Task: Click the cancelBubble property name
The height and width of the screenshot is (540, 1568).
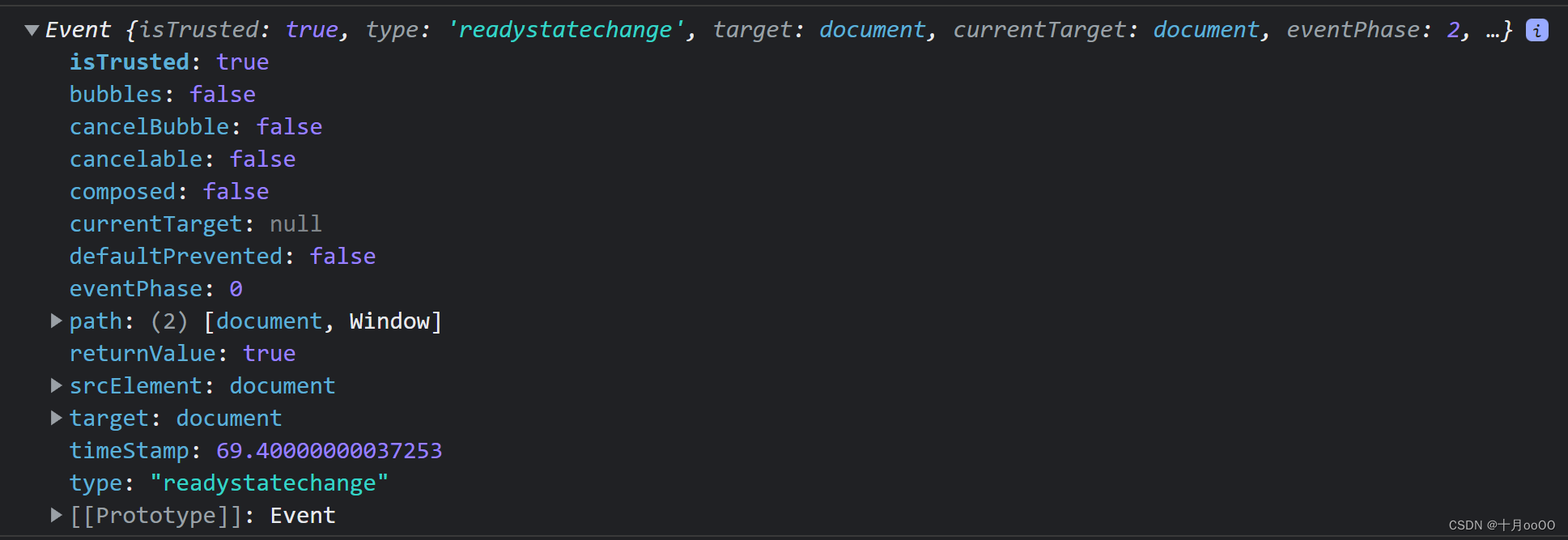Action: [149, 127]
